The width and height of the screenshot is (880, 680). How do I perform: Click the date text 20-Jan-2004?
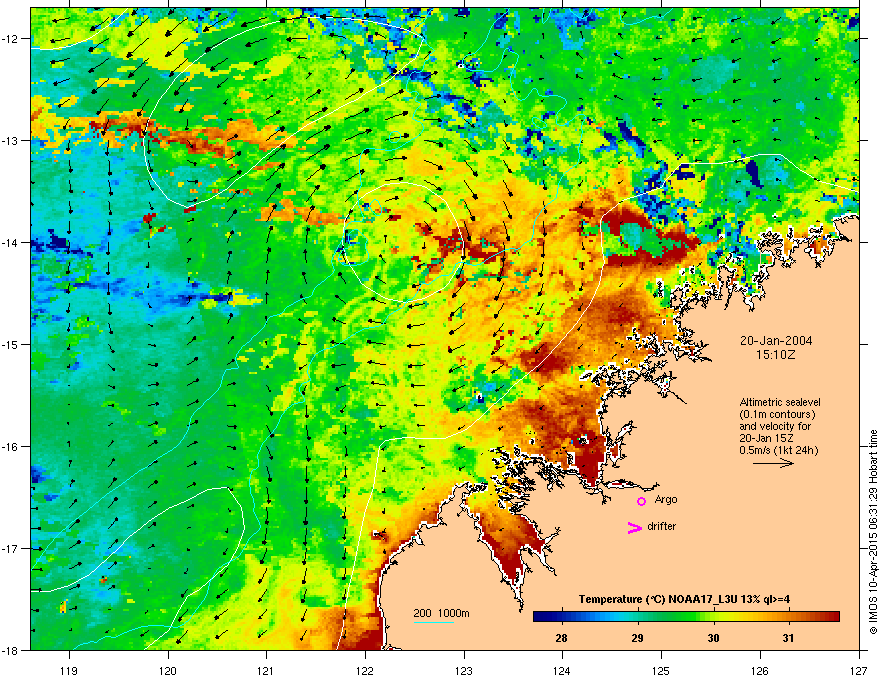(776, 341)
